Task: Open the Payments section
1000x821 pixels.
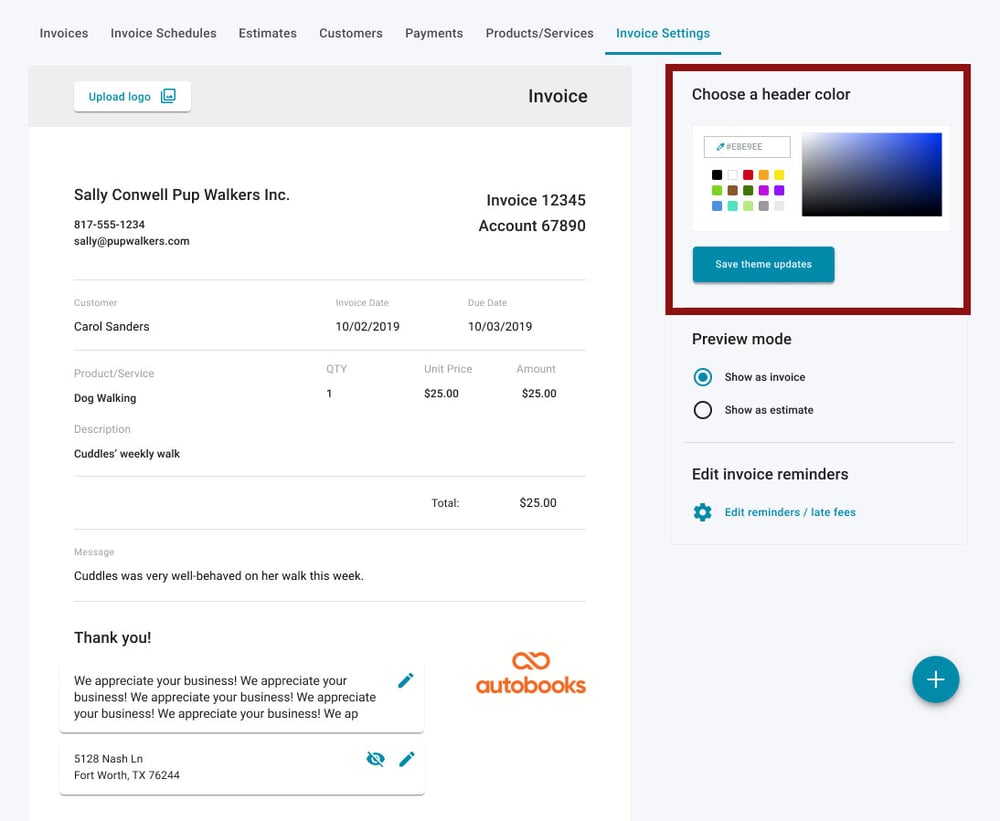Action: (x=433, y=32)
